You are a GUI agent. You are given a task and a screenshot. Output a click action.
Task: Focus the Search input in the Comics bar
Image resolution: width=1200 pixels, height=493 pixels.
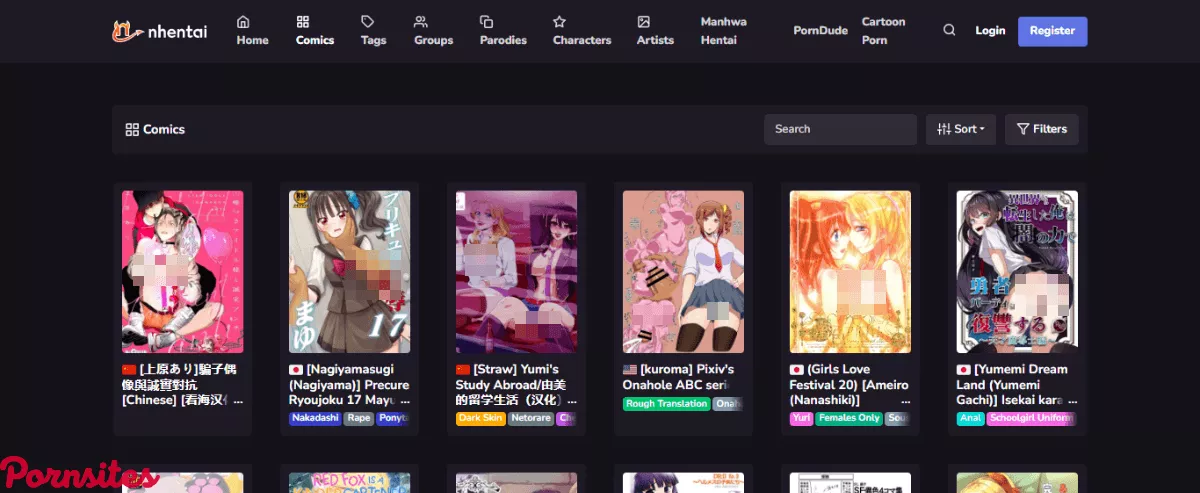[x=839, y=129]
